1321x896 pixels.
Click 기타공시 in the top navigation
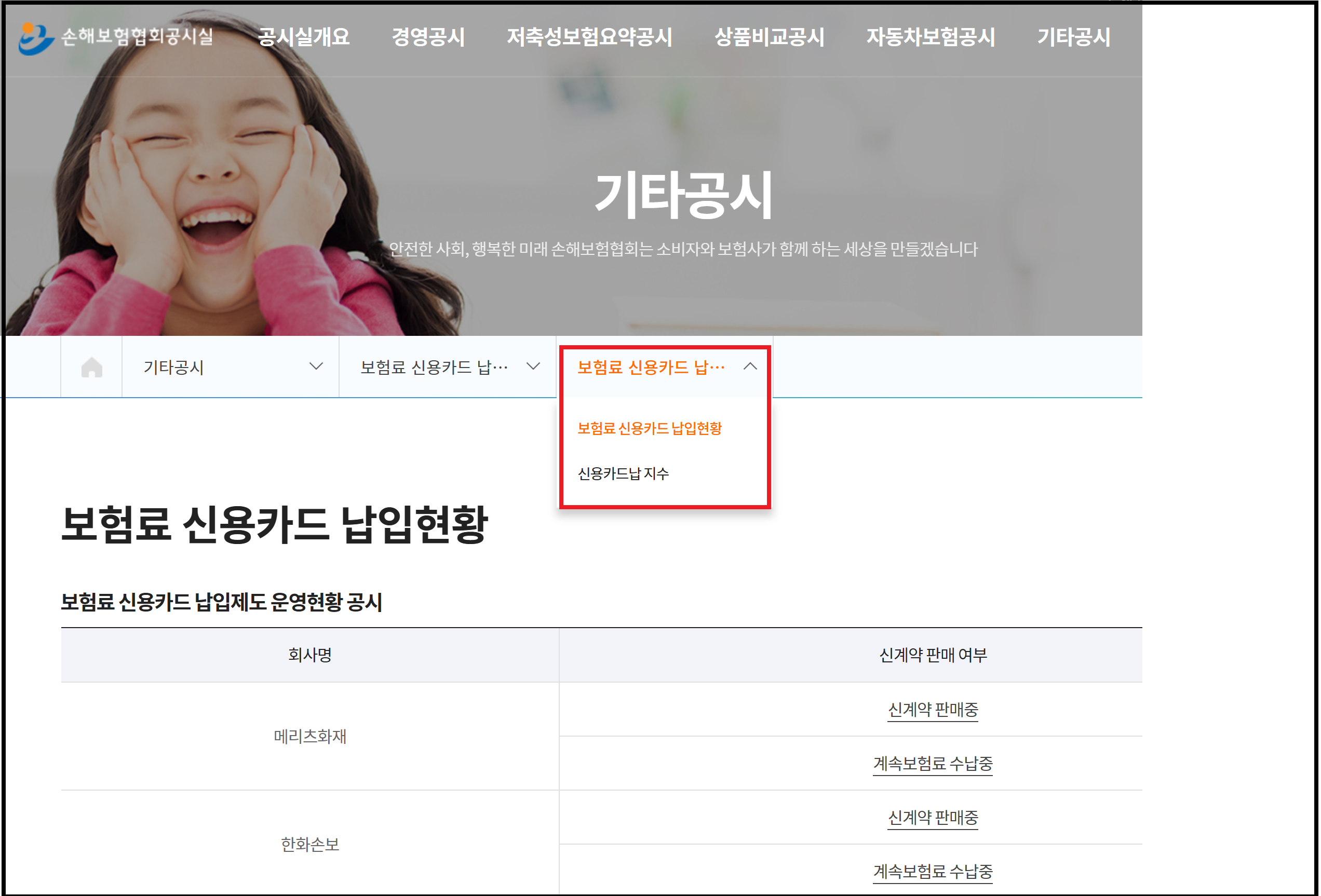coord(1073,37)
